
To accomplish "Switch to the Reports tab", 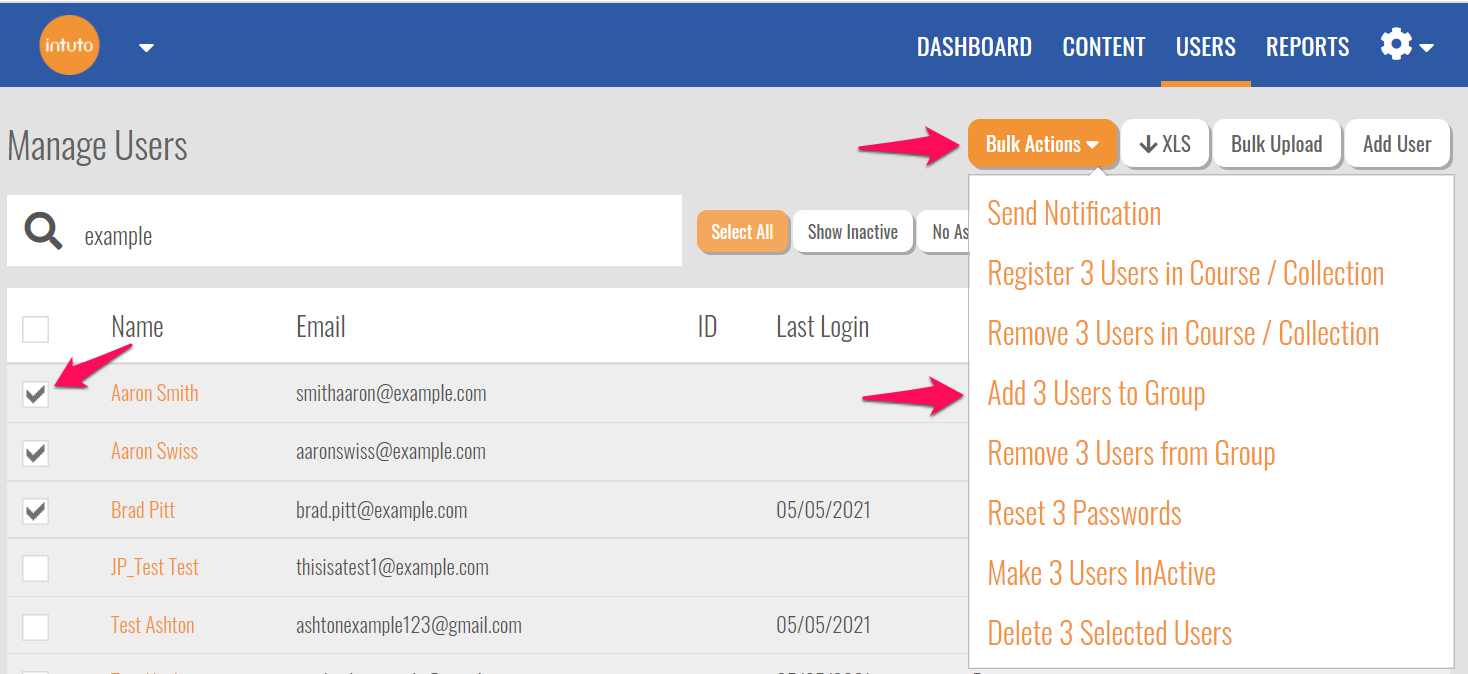I will point(1307,47).
